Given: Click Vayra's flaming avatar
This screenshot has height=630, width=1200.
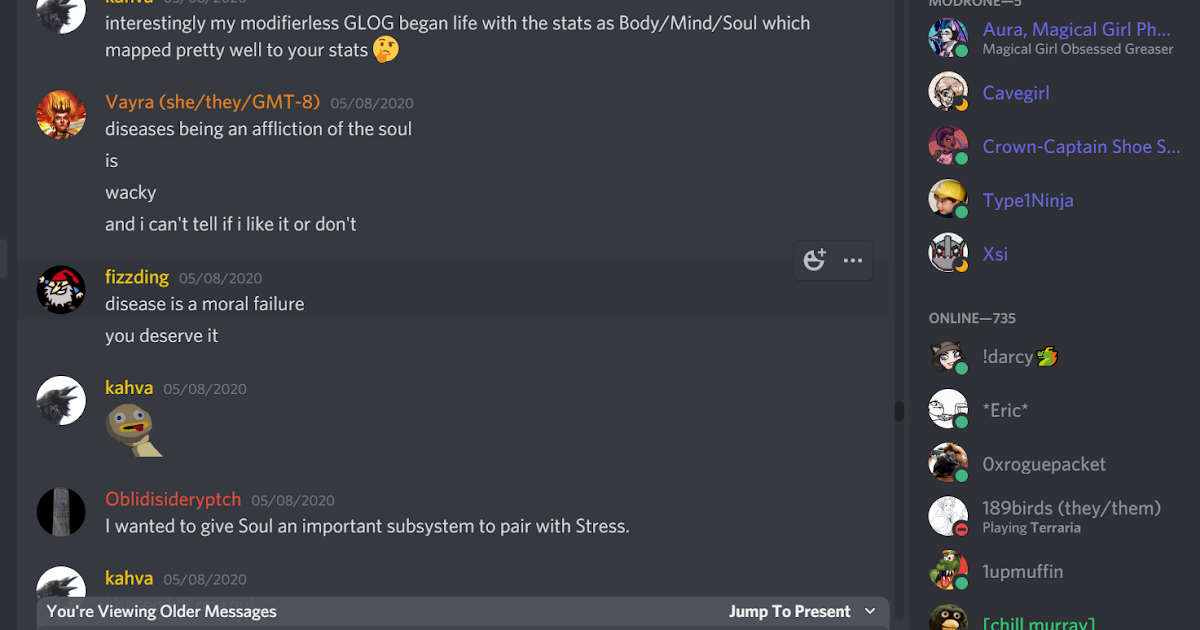Looking at the screenshot, I should (61, 114).
